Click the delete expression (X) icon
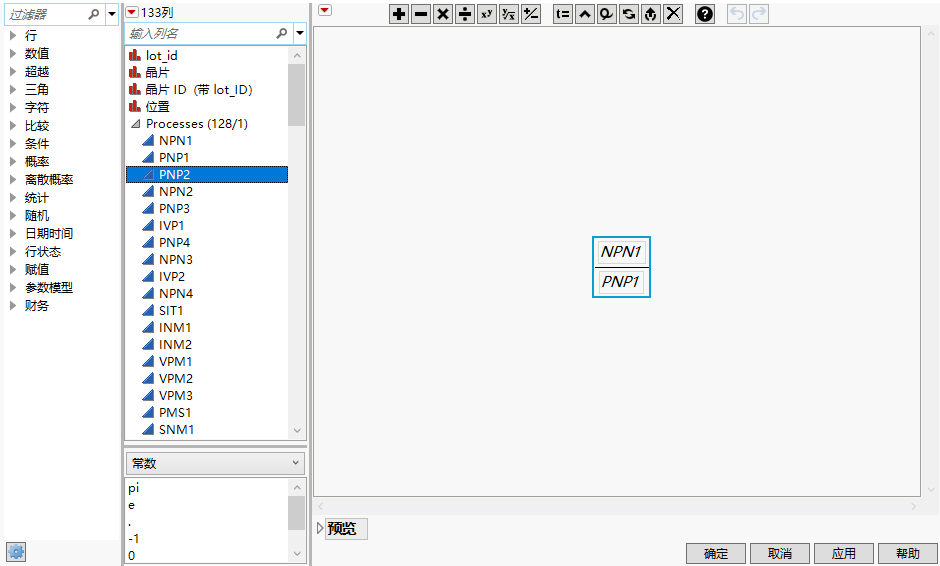The image size is (940, 566). pyautogui.click(x=673, y=14)
